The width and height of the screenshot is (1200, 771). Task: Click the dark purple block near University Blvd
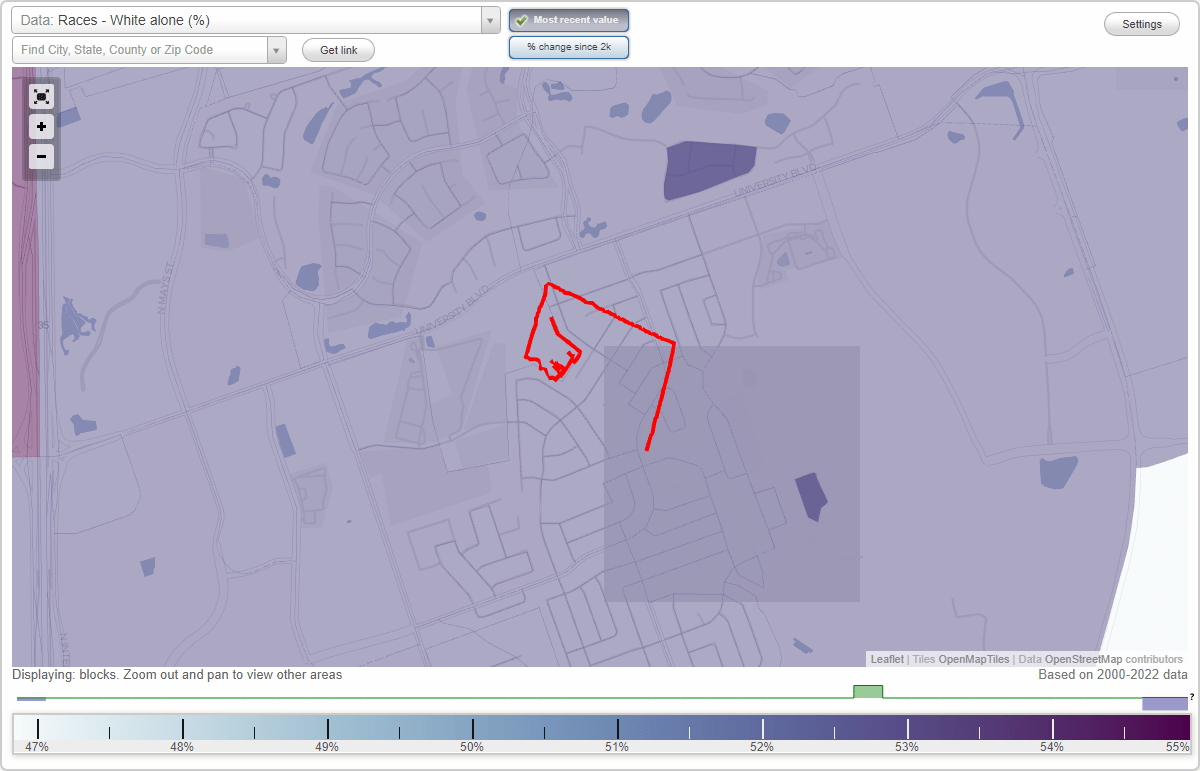(711, 170)
